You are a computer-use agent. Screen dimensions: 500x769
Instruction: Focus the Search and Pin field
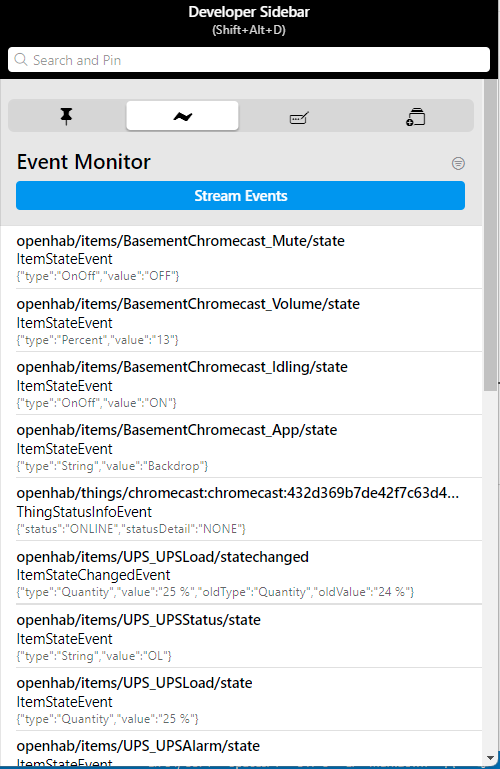pyautogui.click(x=249, y=60)
